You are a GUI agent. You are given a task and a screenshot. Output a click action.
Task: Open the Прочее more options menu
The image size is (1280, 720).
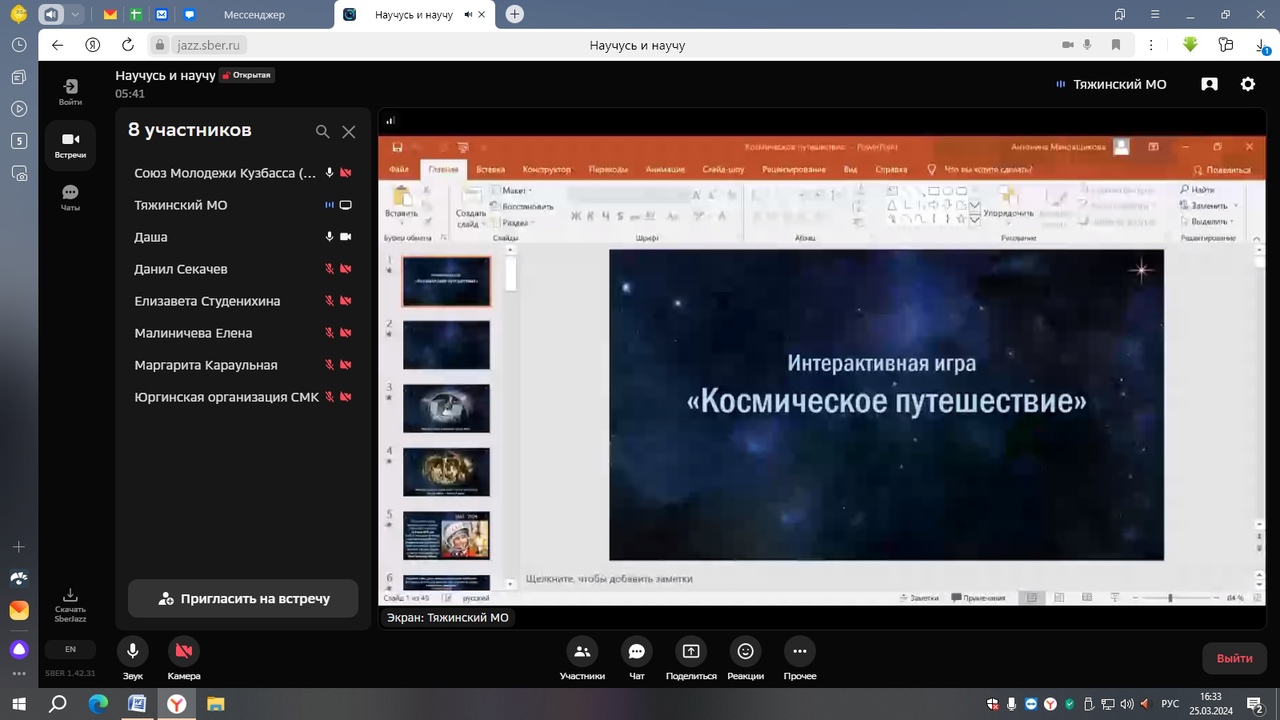point(799,651)
